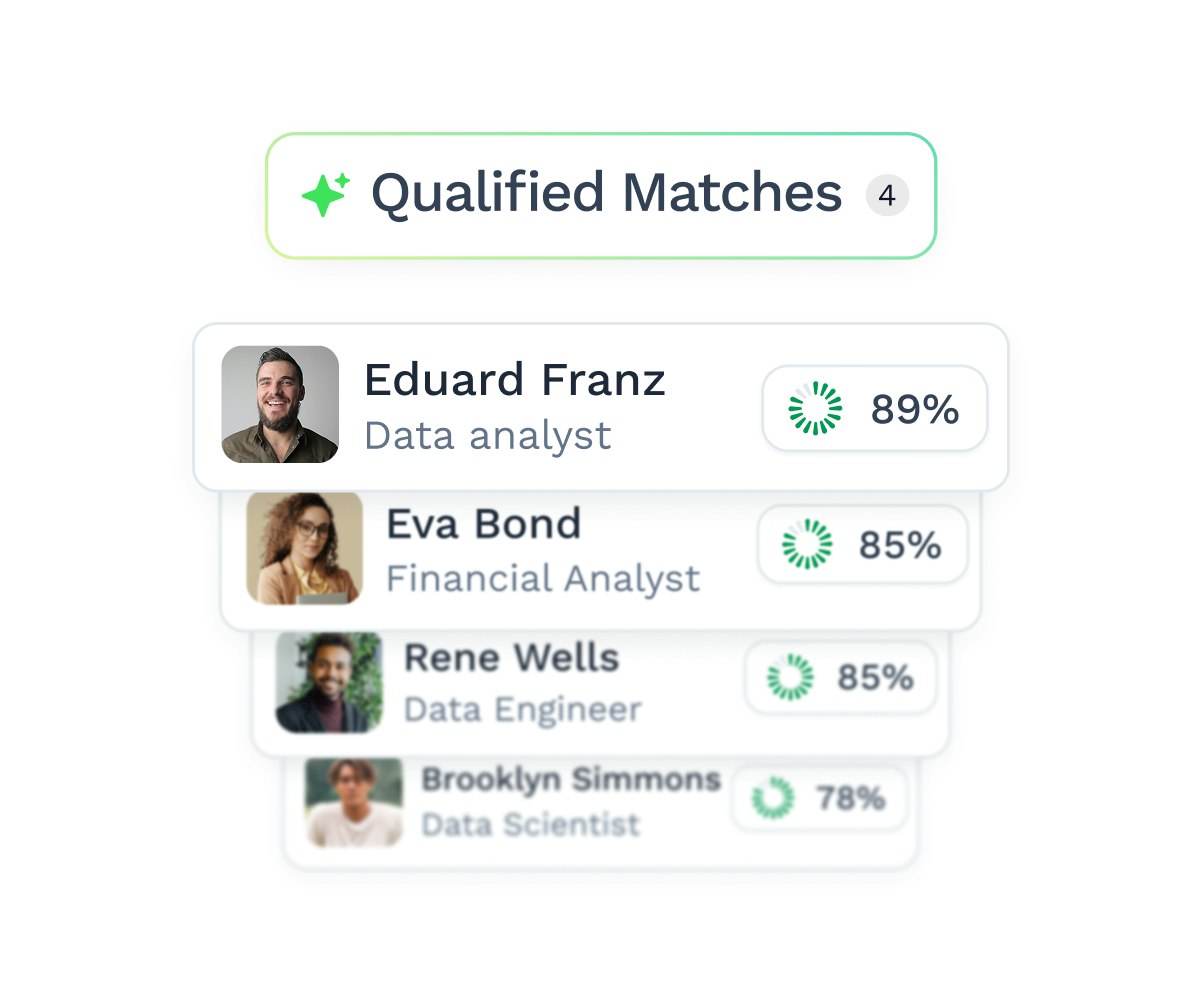The height and width of the screenshot is (1001, 1200).
Task: Open Brooklyn Simmons's profile photo
Action: 353,802
